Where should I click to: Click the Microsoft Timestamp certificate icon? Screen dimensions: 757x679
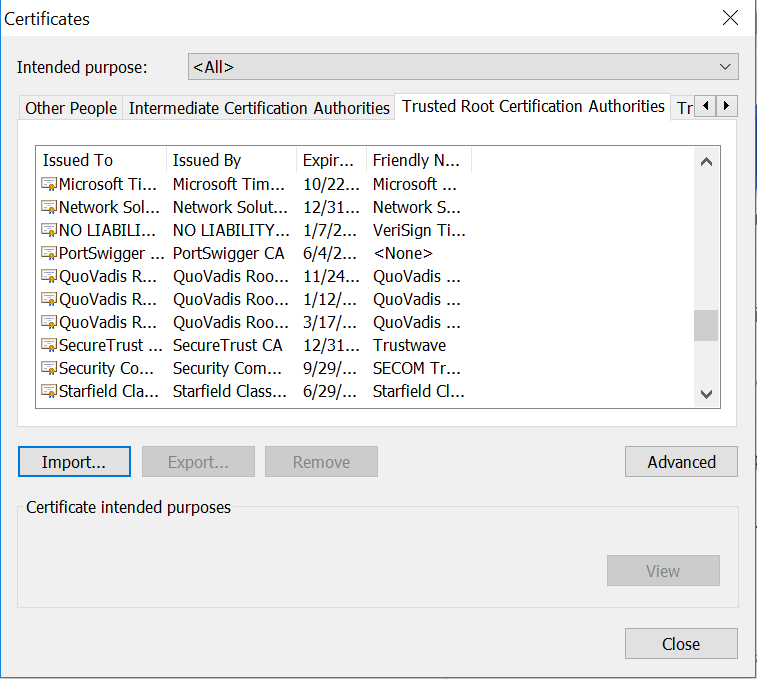pyautogui.click(x=48, y=184)
